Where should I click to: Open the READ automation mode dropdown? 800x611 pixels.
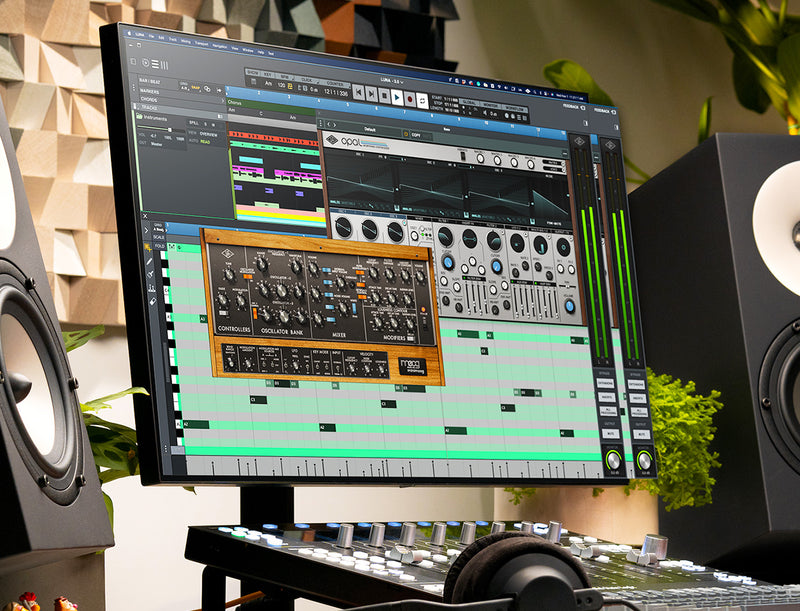205,142
